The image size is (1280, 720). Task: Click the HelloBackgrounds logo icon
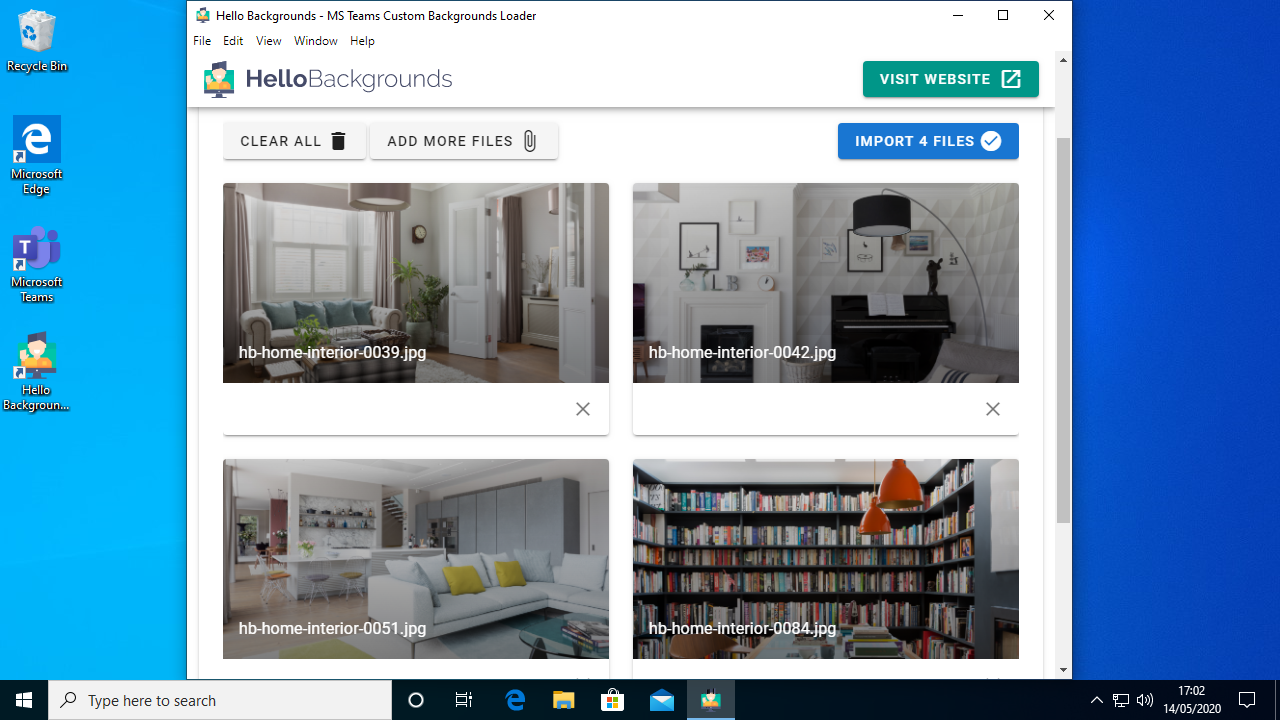[x=219, y=79]
